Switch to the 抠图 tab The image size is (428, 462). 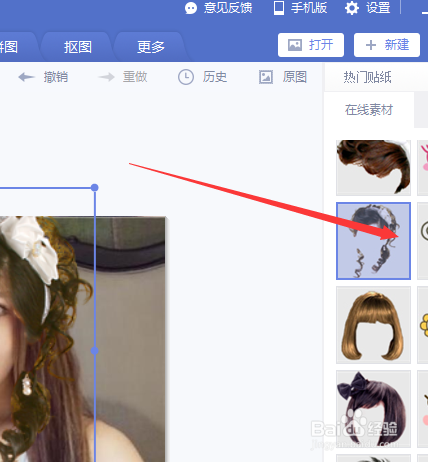coord(77,47)
